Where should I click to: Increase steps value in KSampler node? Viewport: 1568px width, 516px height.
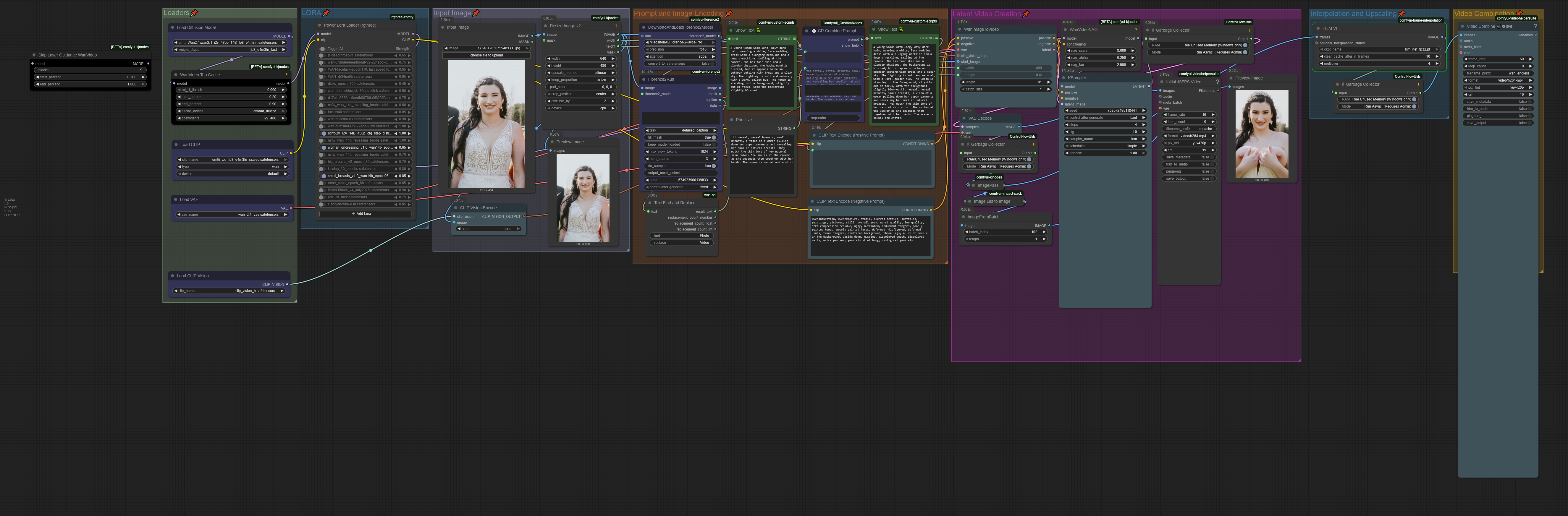(1144, 125)
